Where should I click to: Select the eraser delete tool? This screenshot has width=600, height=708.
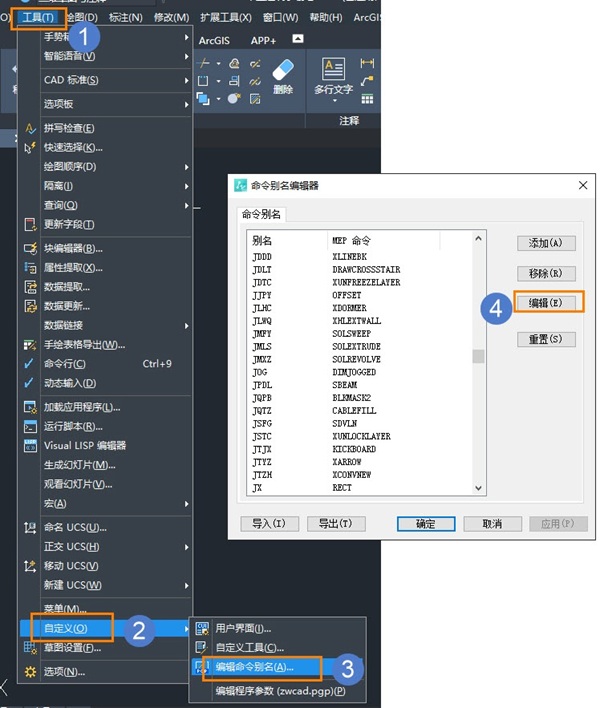click(283, 77)
